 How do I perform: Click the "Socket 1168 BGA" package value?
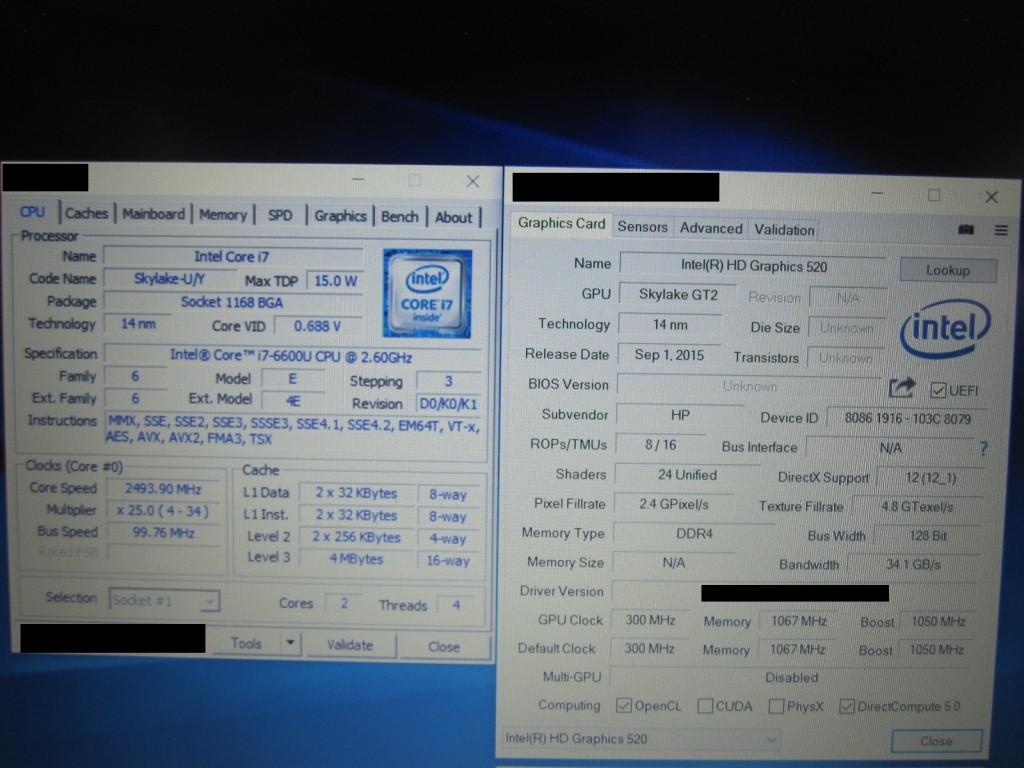click(x=232, y=302)
